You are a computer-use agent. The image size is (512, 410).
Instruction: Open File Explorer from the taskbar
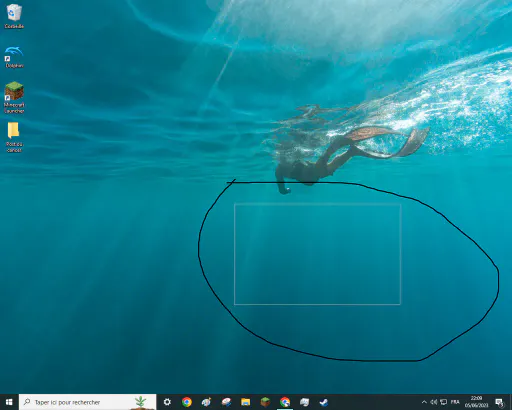246,402
